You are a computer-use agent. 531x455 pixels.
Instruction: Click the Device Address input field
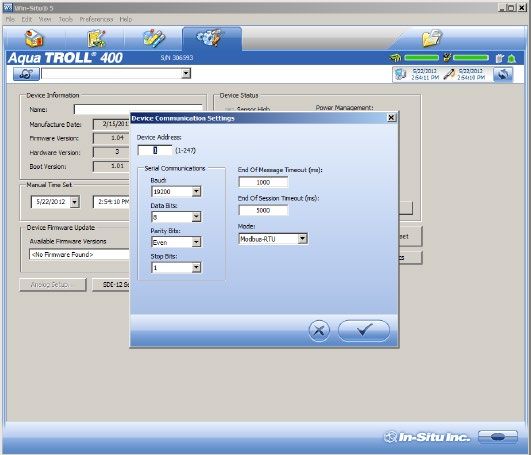(155, 150)
